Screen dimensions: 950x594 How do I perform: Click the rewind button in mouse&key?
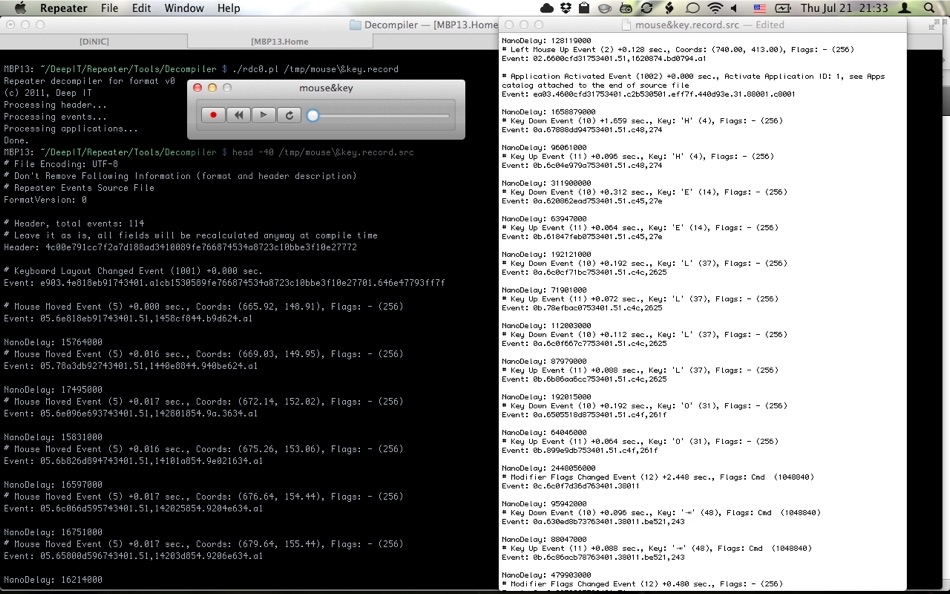click(x=239, y=115)
